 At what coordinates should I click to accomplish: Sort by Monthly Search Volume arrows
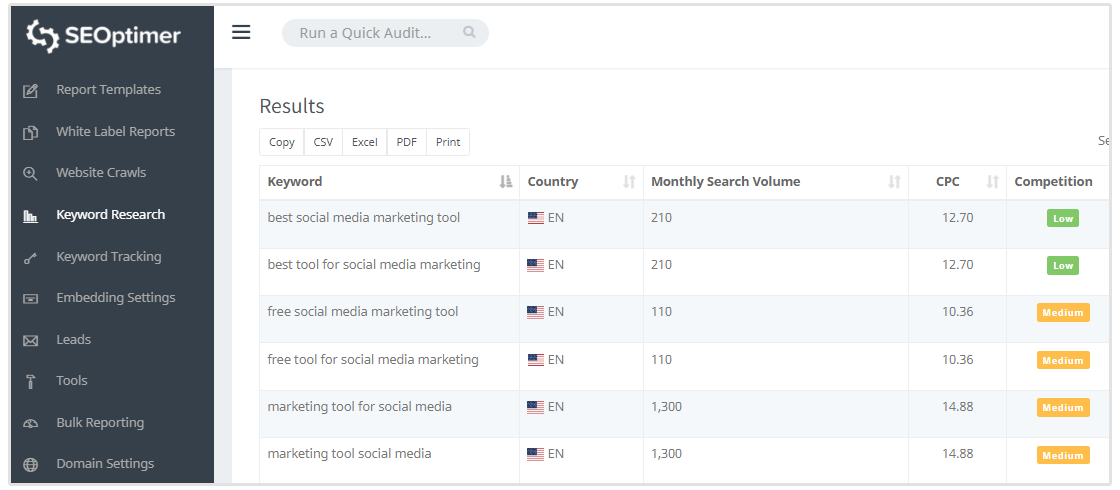click(x=894, y=182)
